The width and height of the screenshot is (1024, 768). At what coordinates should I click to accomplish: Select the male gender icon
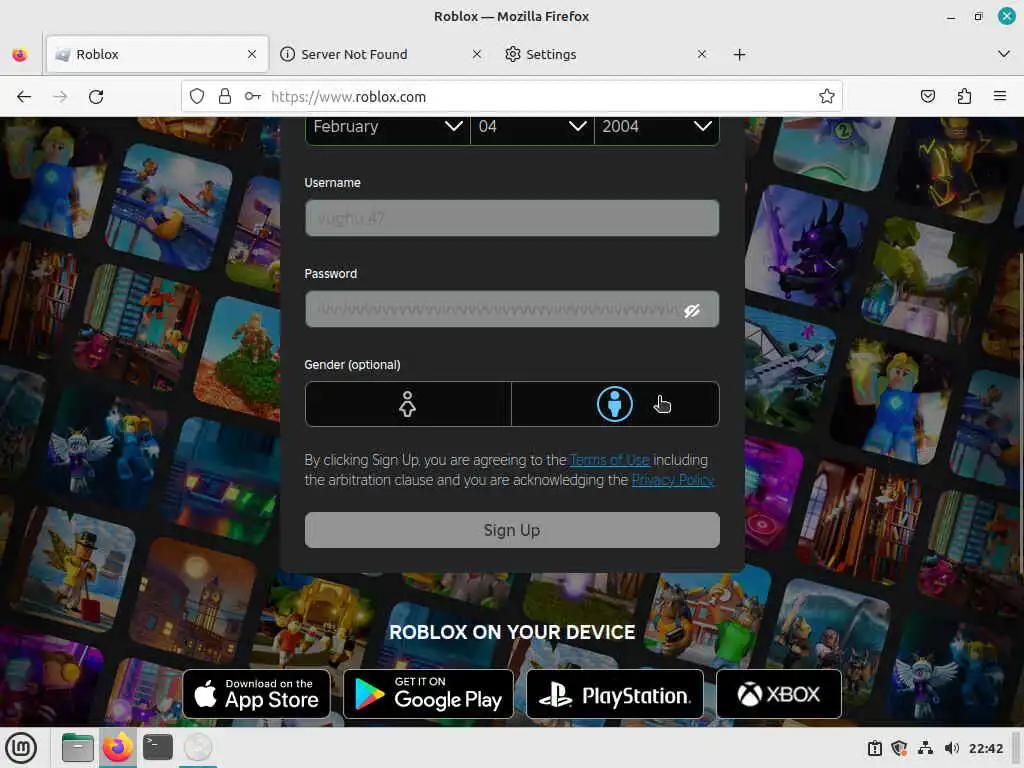tap(615, 404)
